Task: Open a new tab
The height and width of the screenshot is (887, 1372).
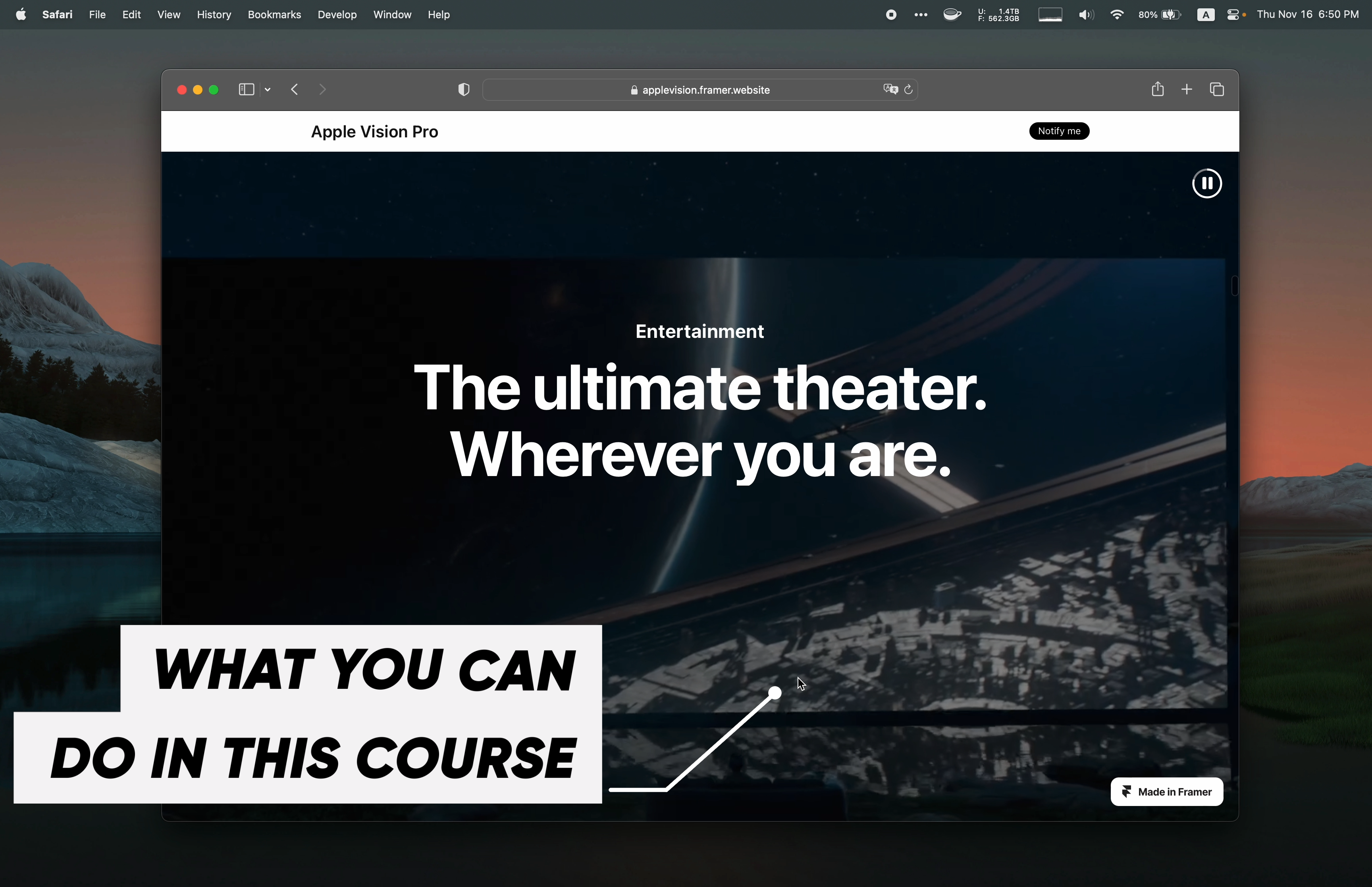Action: click(1187, 89)
